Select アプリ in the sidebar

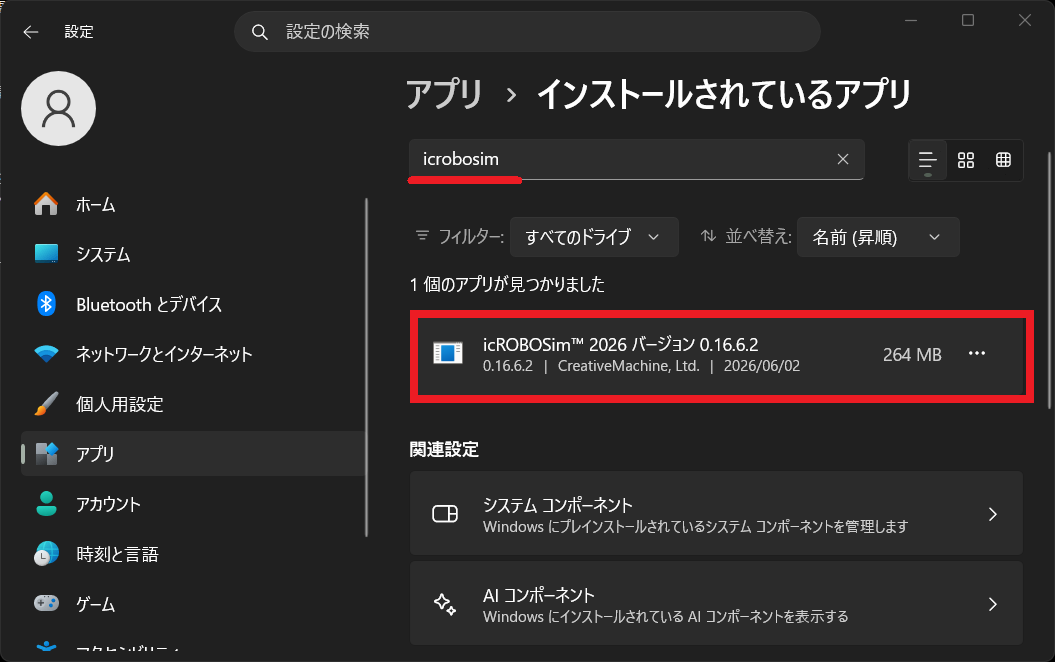coord(194,453)
